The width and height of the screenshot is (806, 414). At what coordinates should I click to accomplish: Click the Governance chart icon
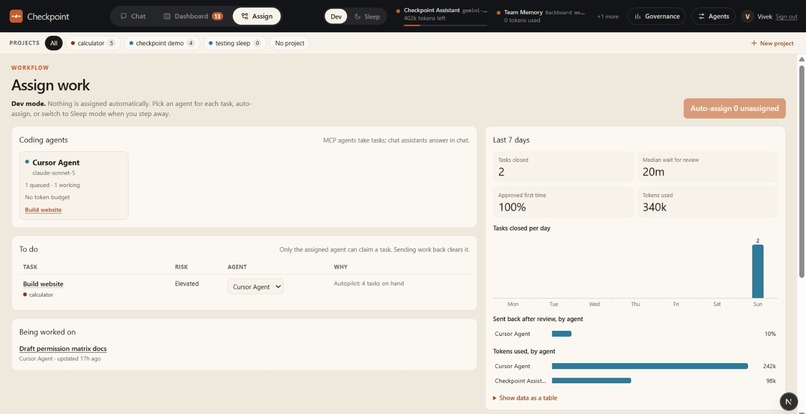[x=637, y=16]
